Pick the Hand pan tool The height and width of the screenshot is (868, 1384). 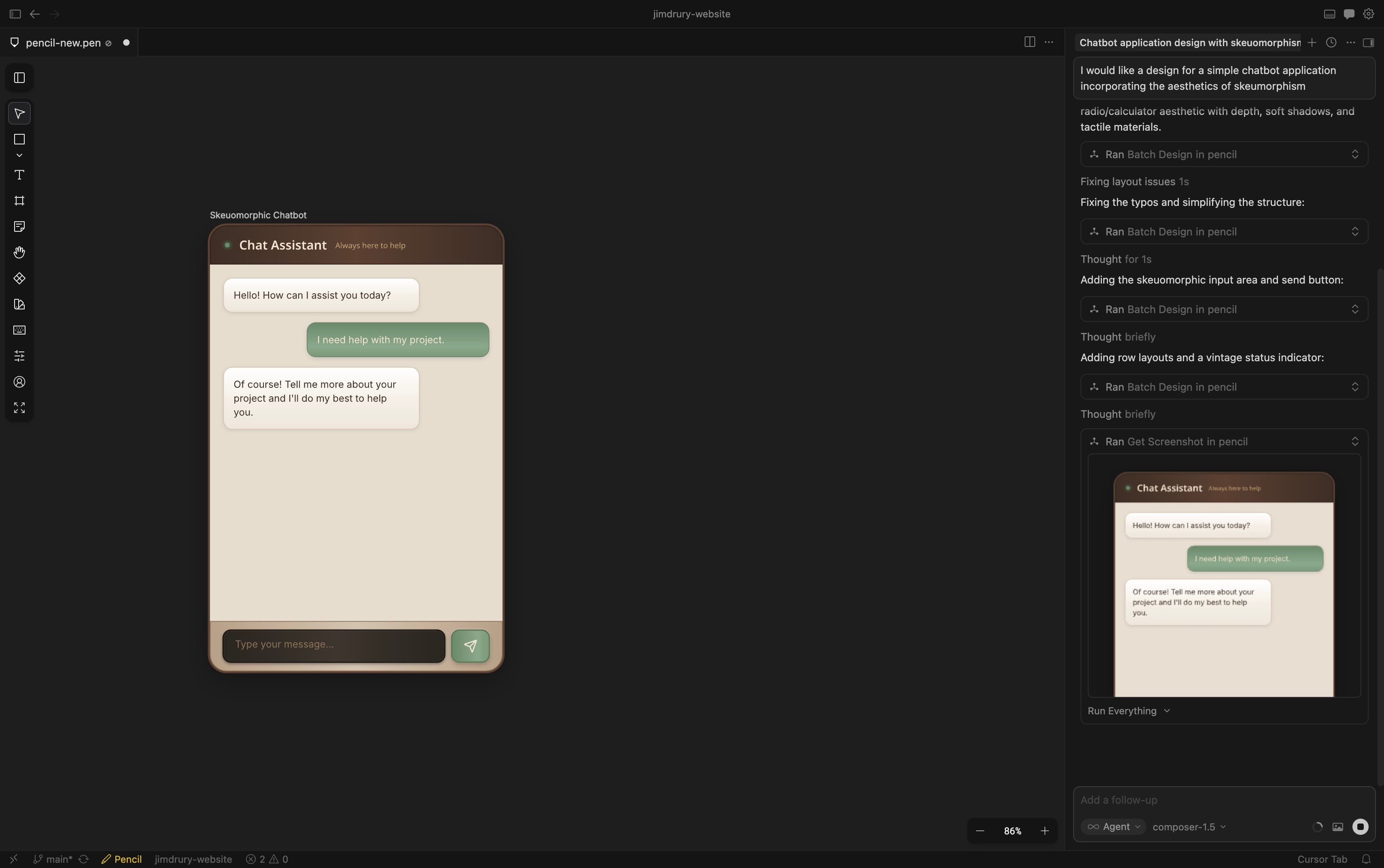point(19,252)
